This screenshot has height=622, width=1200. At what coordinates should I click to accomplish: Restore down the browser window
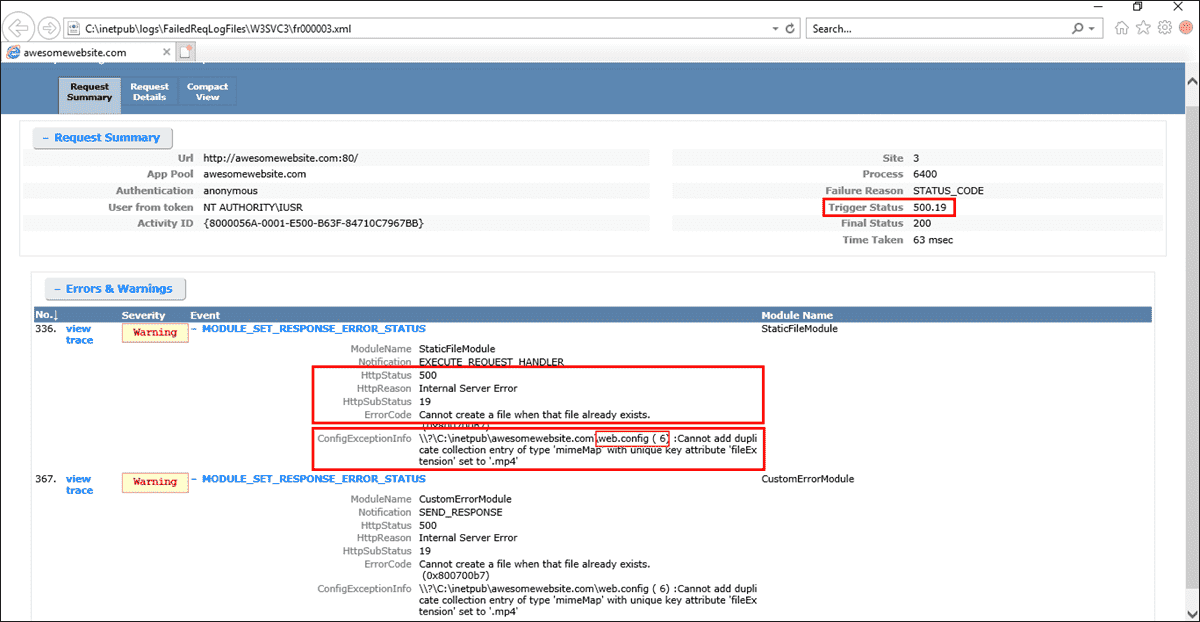1137,7
